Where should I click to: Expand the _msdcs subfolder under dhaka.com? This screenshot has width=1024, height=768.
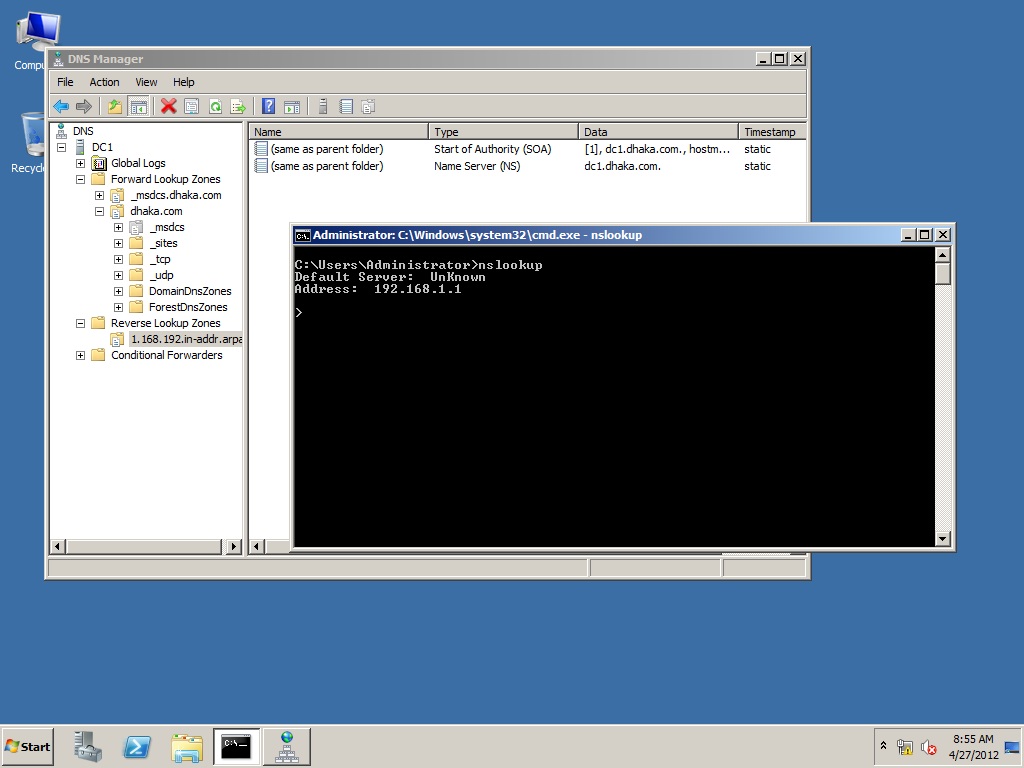pos(118,227)
